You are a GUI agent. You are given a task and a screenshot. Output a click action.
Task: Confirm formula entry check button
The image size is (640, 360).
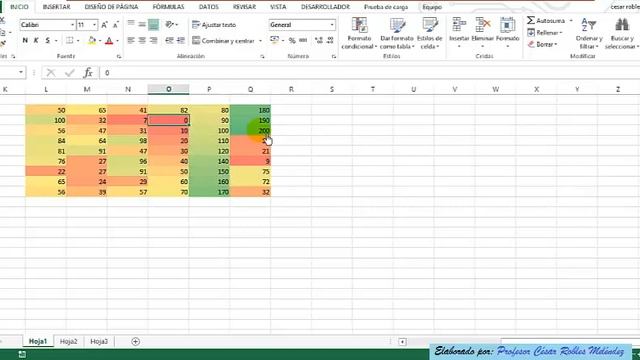[70, 73]
